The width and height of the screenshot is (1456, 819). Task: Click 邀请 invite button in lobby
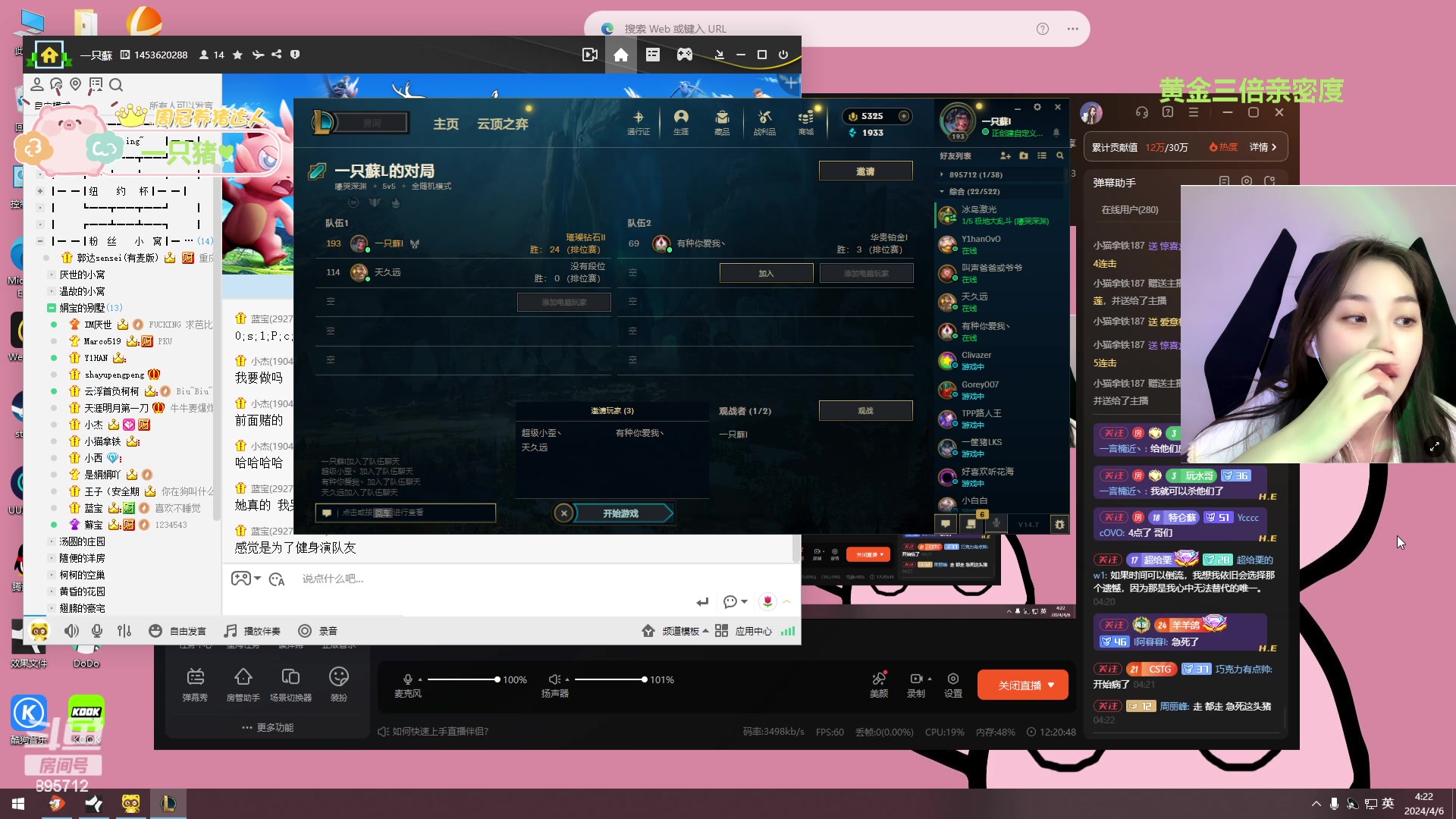click(865, 171)
